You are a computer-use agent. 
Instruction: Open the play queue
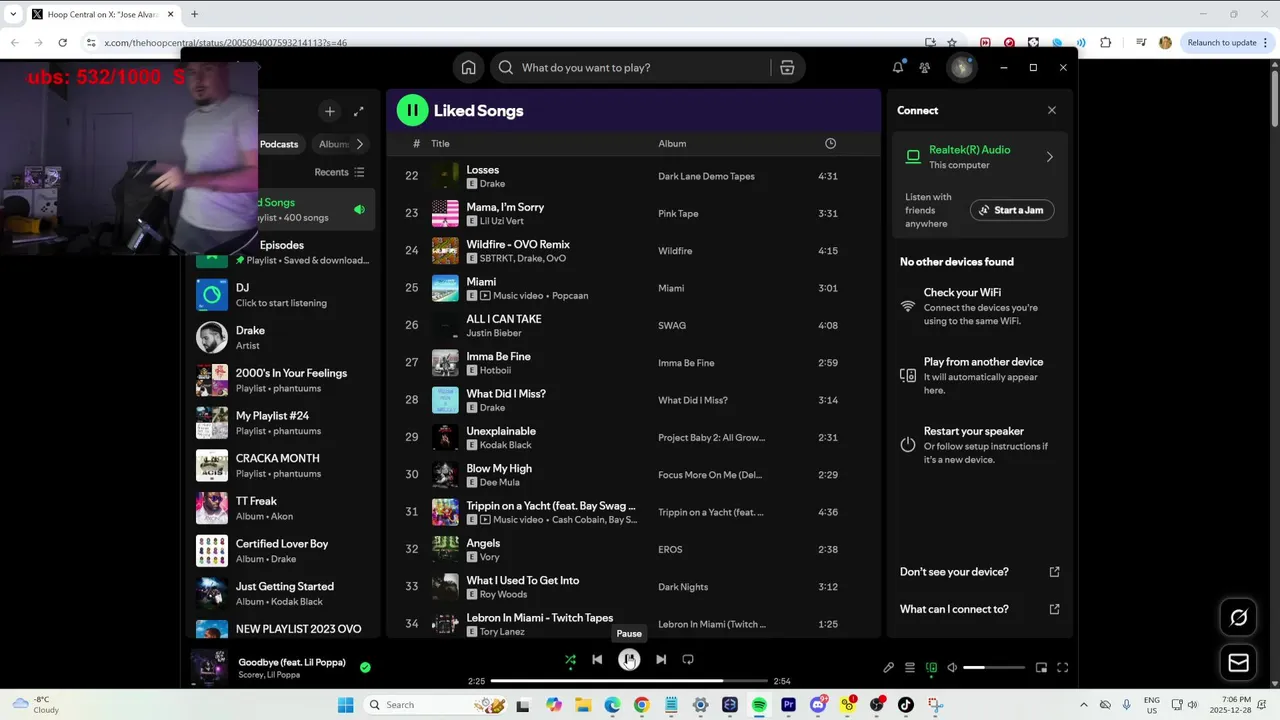pos(910,667)
